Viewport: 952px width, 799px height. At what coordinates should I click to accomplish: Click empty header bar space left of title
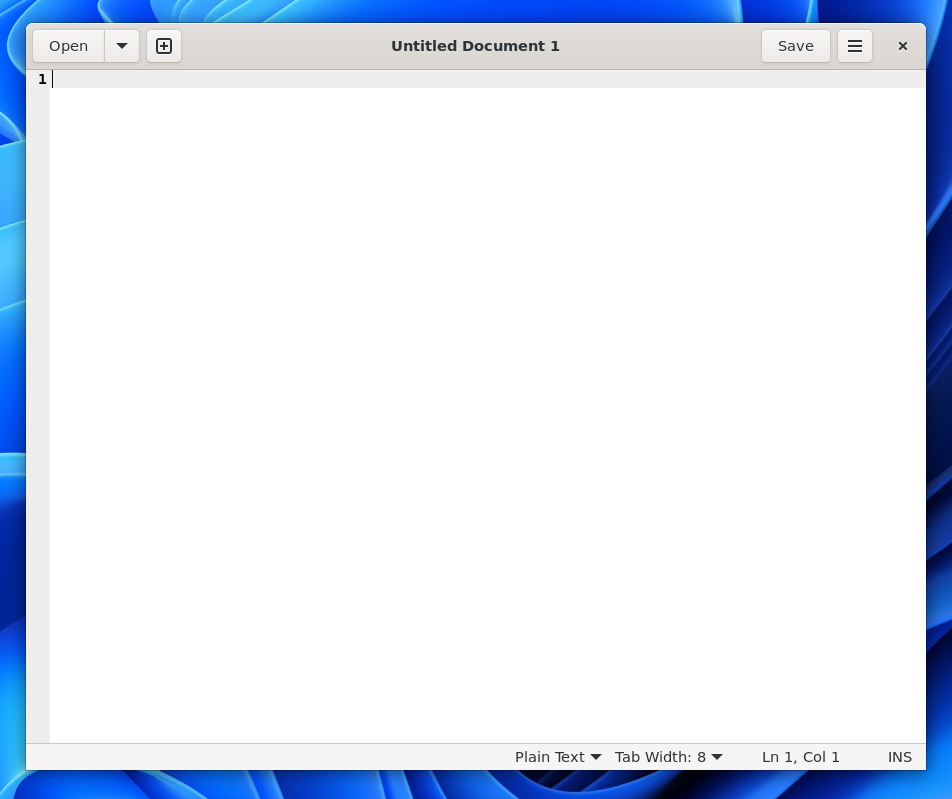coord(280,46)
